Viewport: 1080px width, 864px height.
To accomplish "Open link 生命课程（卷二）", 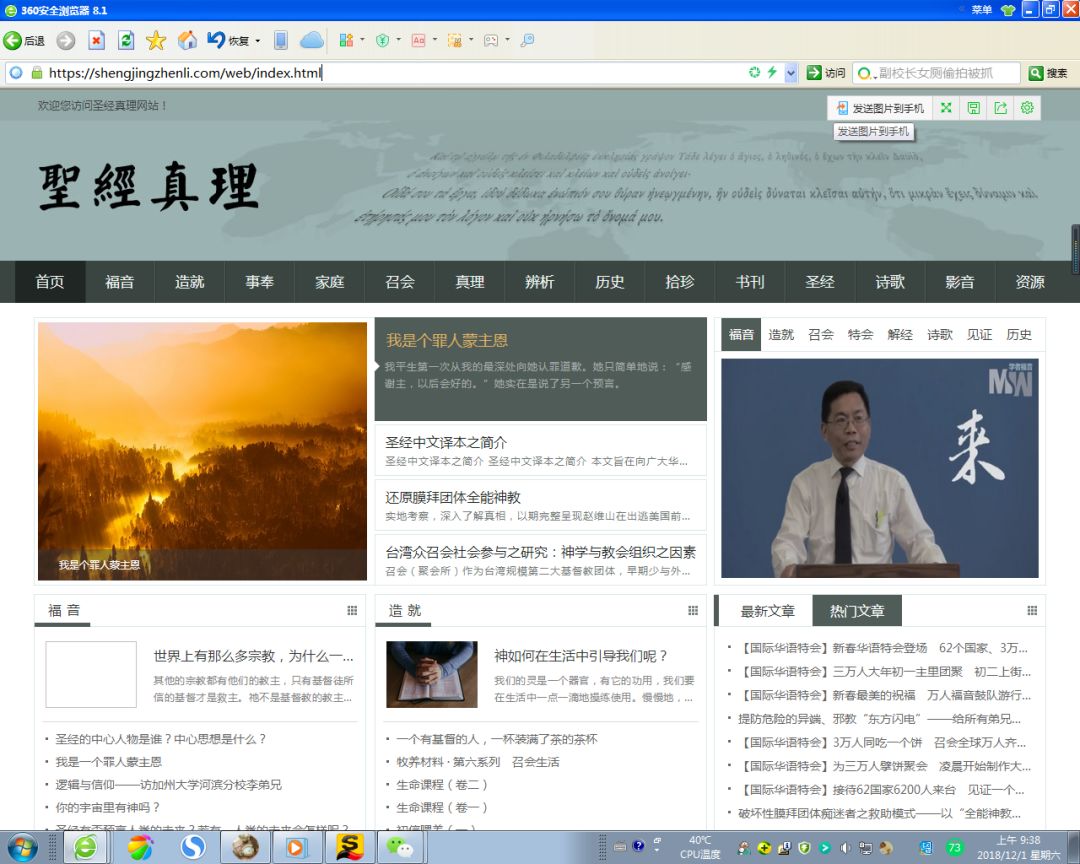I will coord(442,785).
